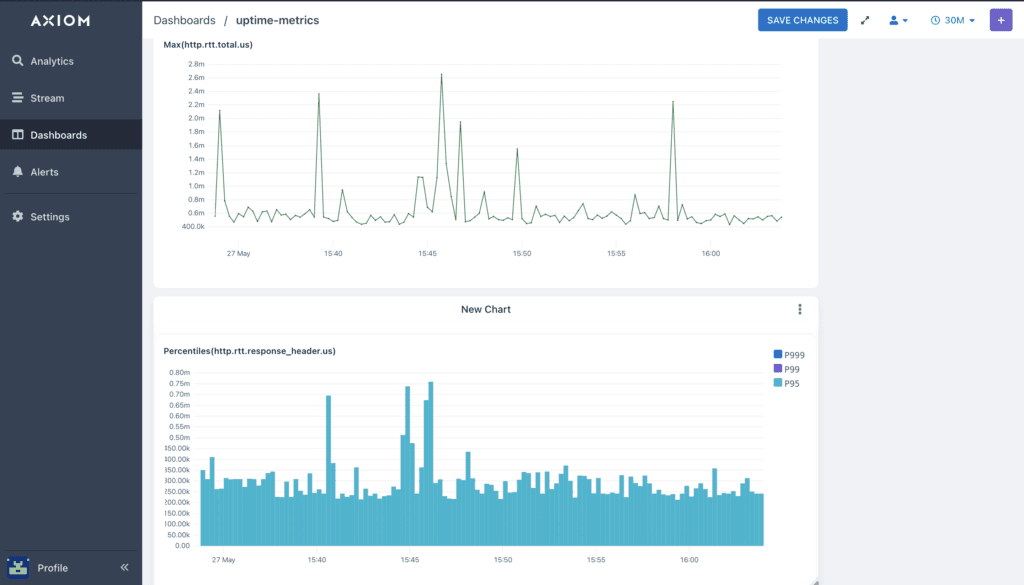Click the Dashboards panel icon

17,135
